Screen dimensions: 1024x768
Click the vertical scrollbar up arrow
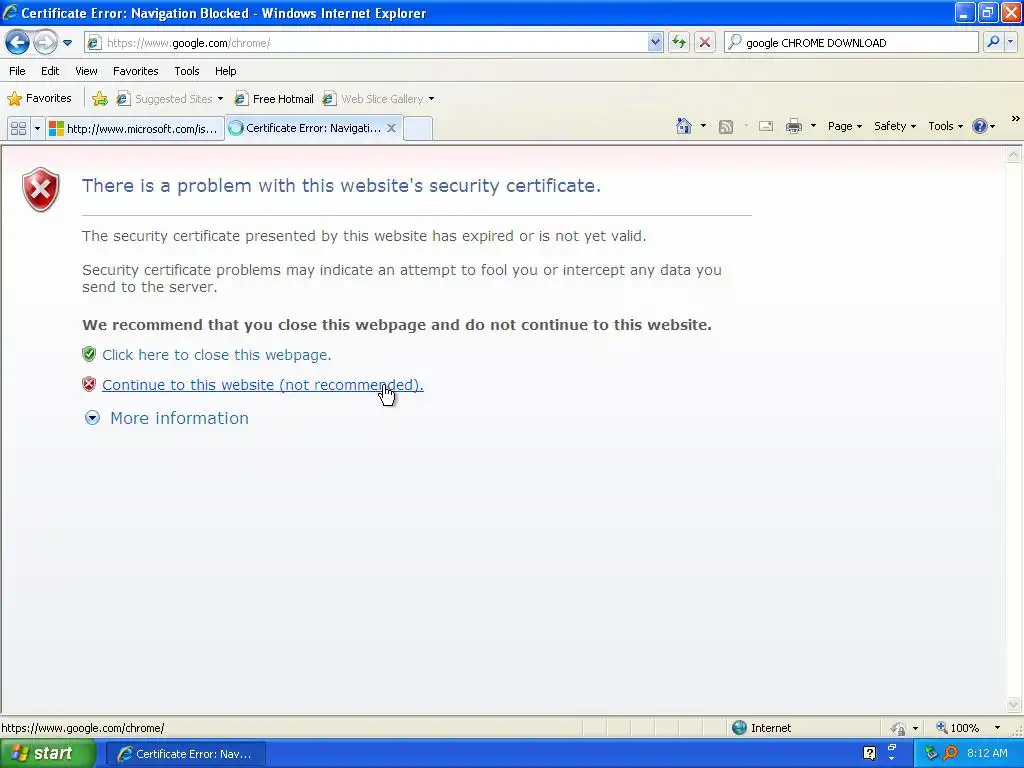click(x=1014, y=155)
